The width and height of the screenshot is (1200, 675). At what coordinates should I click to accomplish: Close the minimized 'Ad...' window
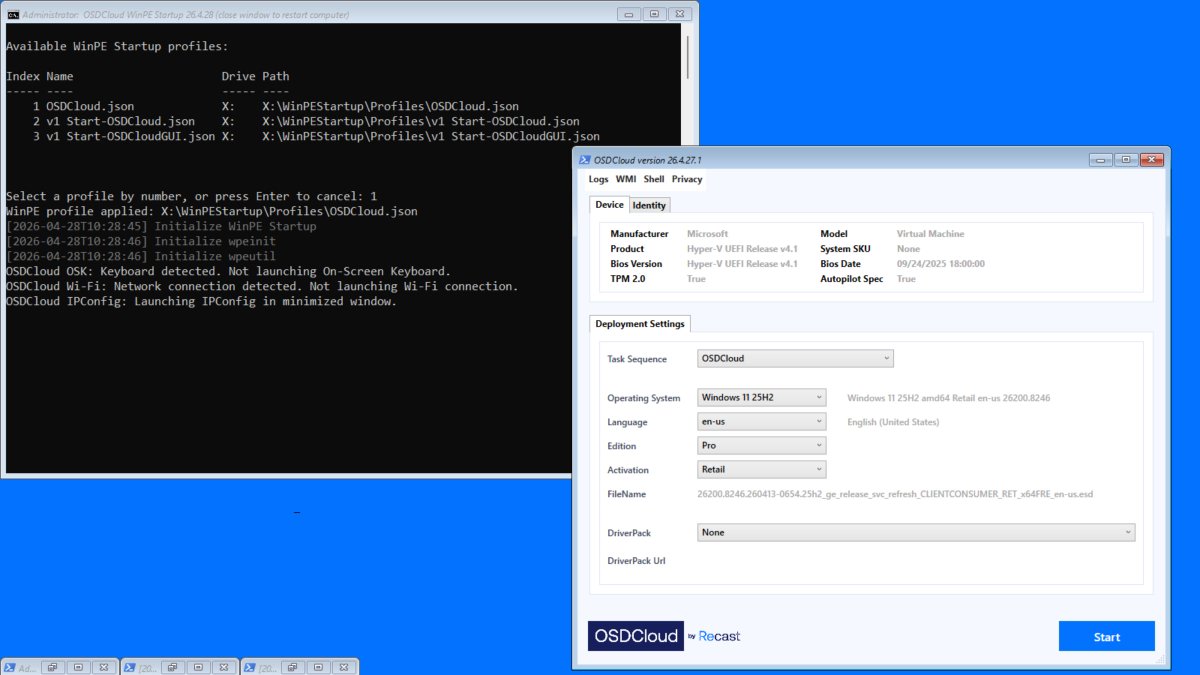click(x=103, y=667)
